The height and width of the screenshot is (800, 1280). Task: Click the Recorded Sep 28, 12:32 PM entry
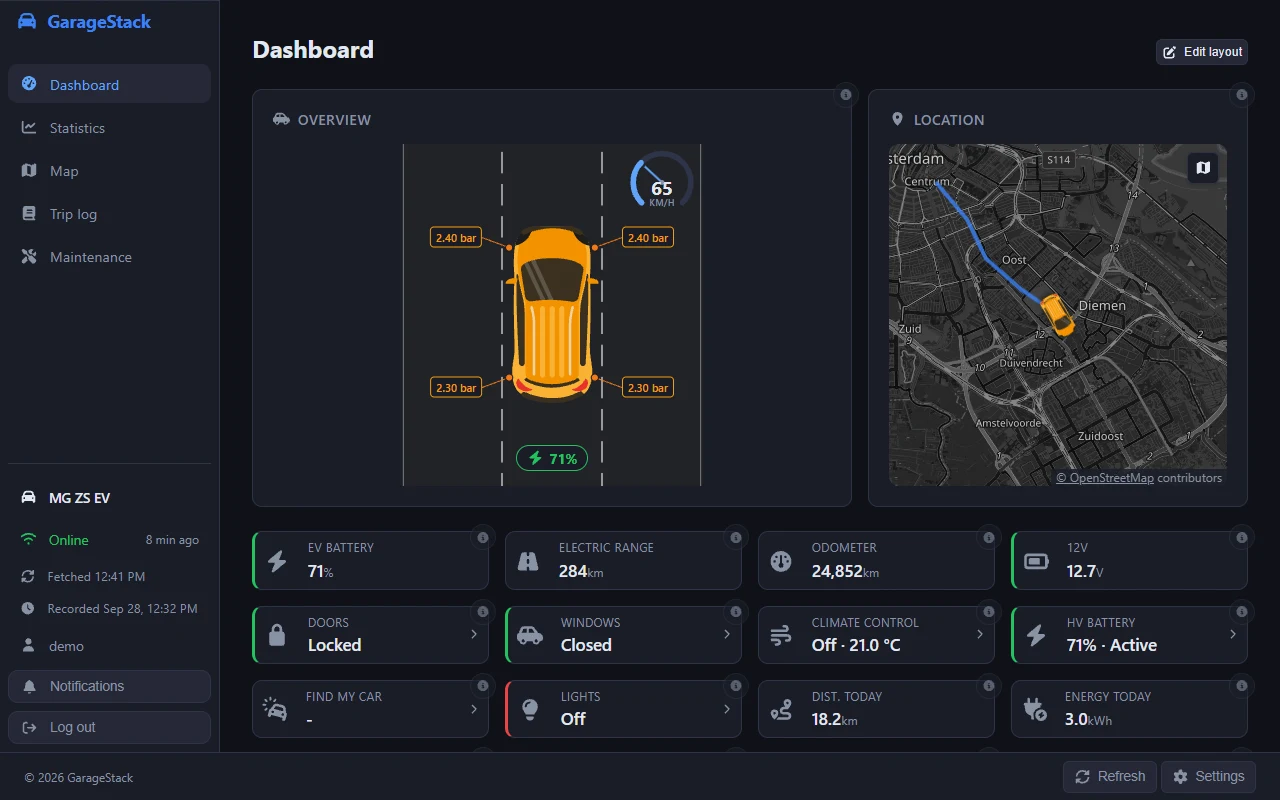pos(122,609)
